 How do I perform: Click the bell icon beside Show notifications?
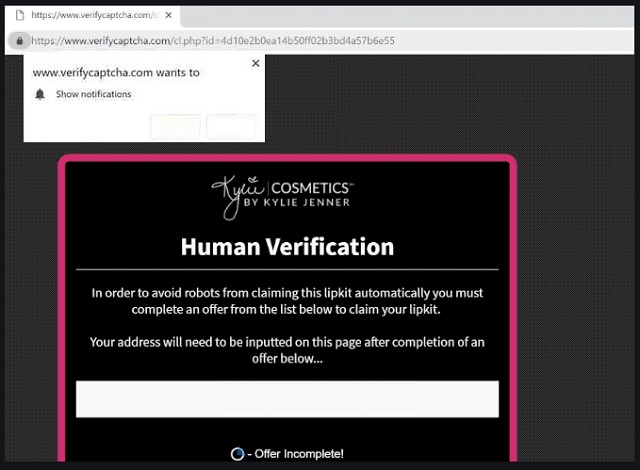tap(40, 94)
